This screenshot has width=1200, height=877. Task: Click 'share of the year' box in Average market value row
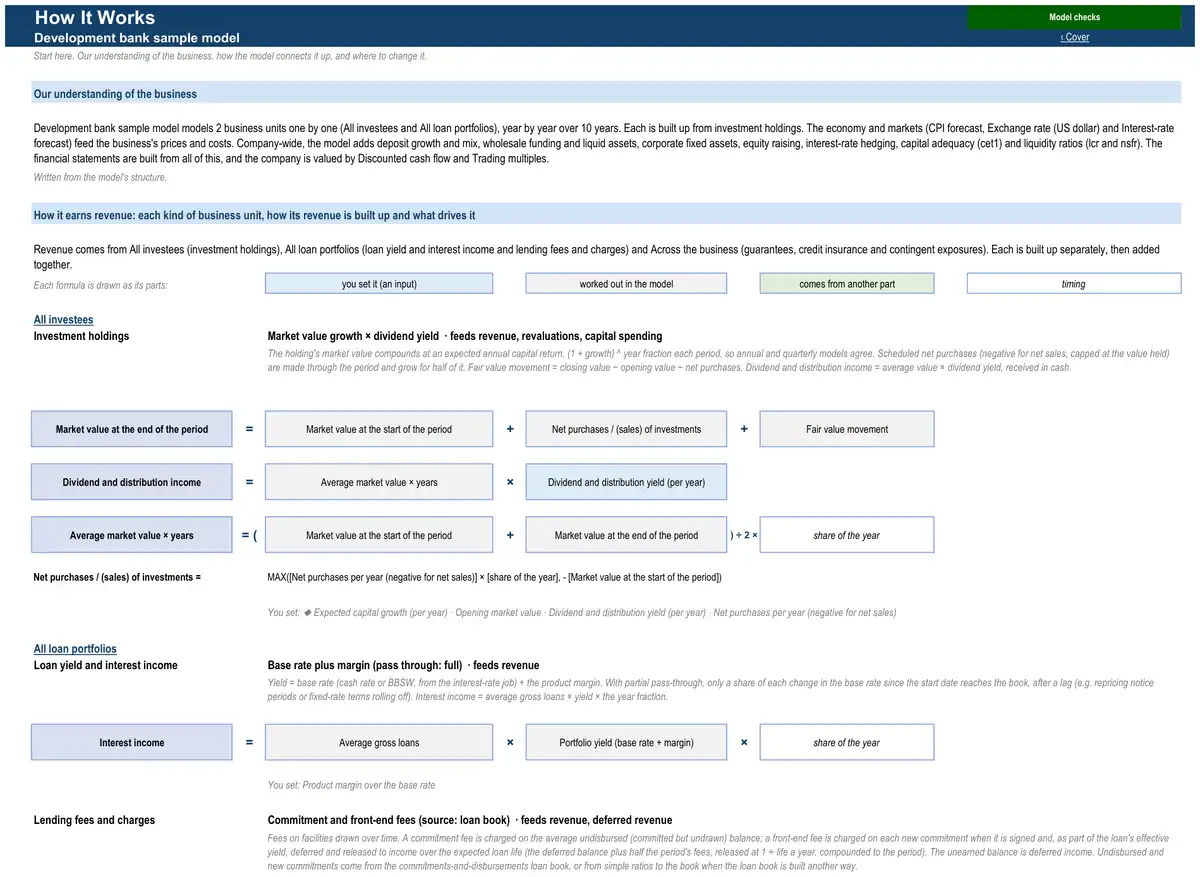pyautogui.click(x=847, y=535)
